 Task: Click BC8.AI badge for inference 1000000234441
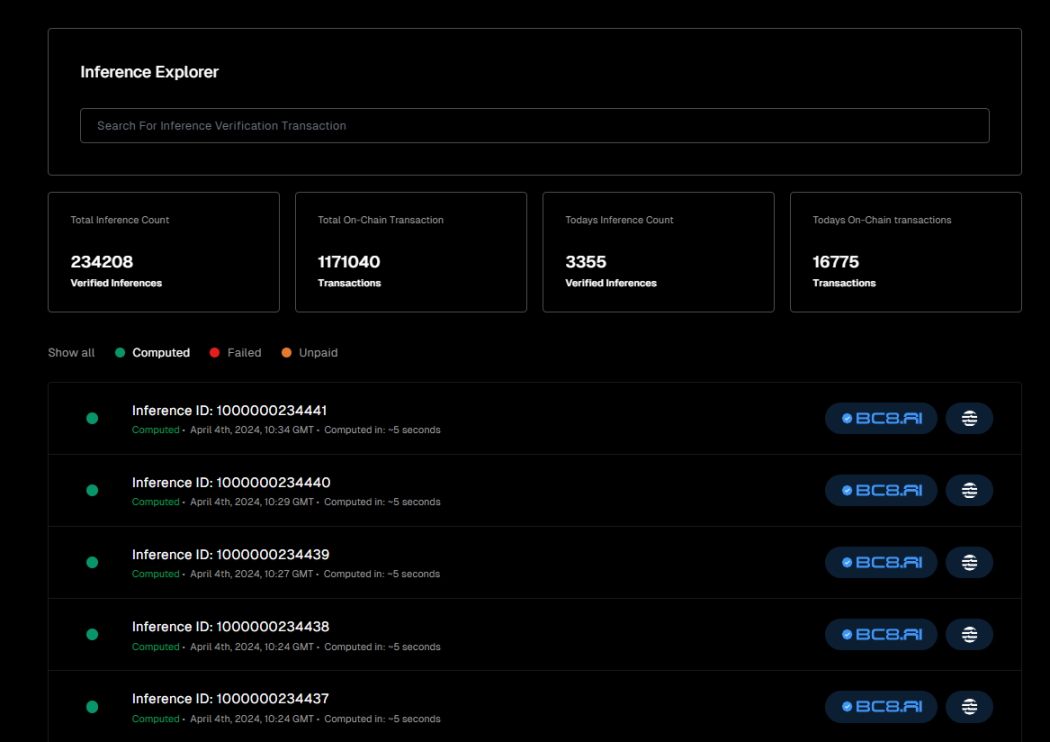pos(881,418)
